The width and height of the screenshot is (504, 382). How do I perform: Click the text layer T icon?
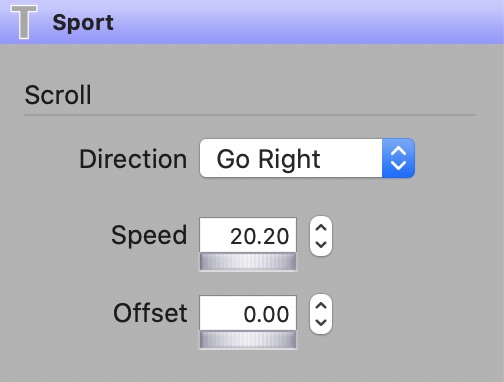24,22
